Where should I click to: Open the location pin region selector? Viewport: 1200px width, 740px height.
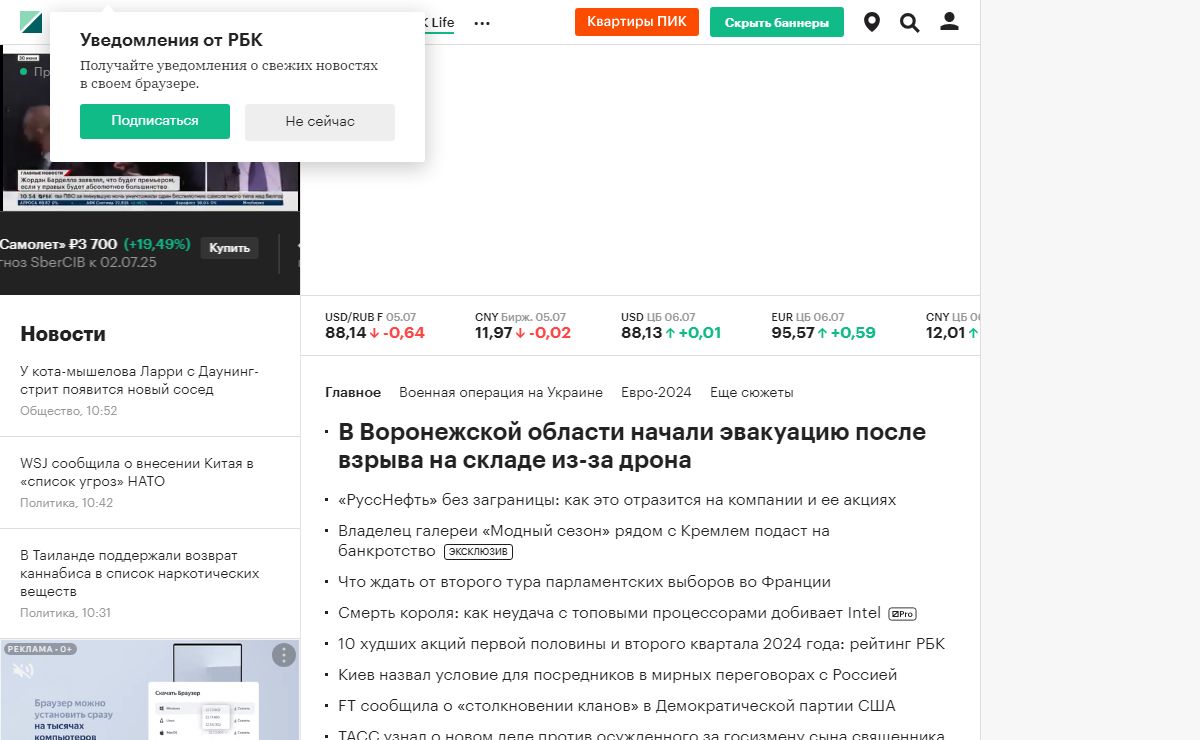872,22
